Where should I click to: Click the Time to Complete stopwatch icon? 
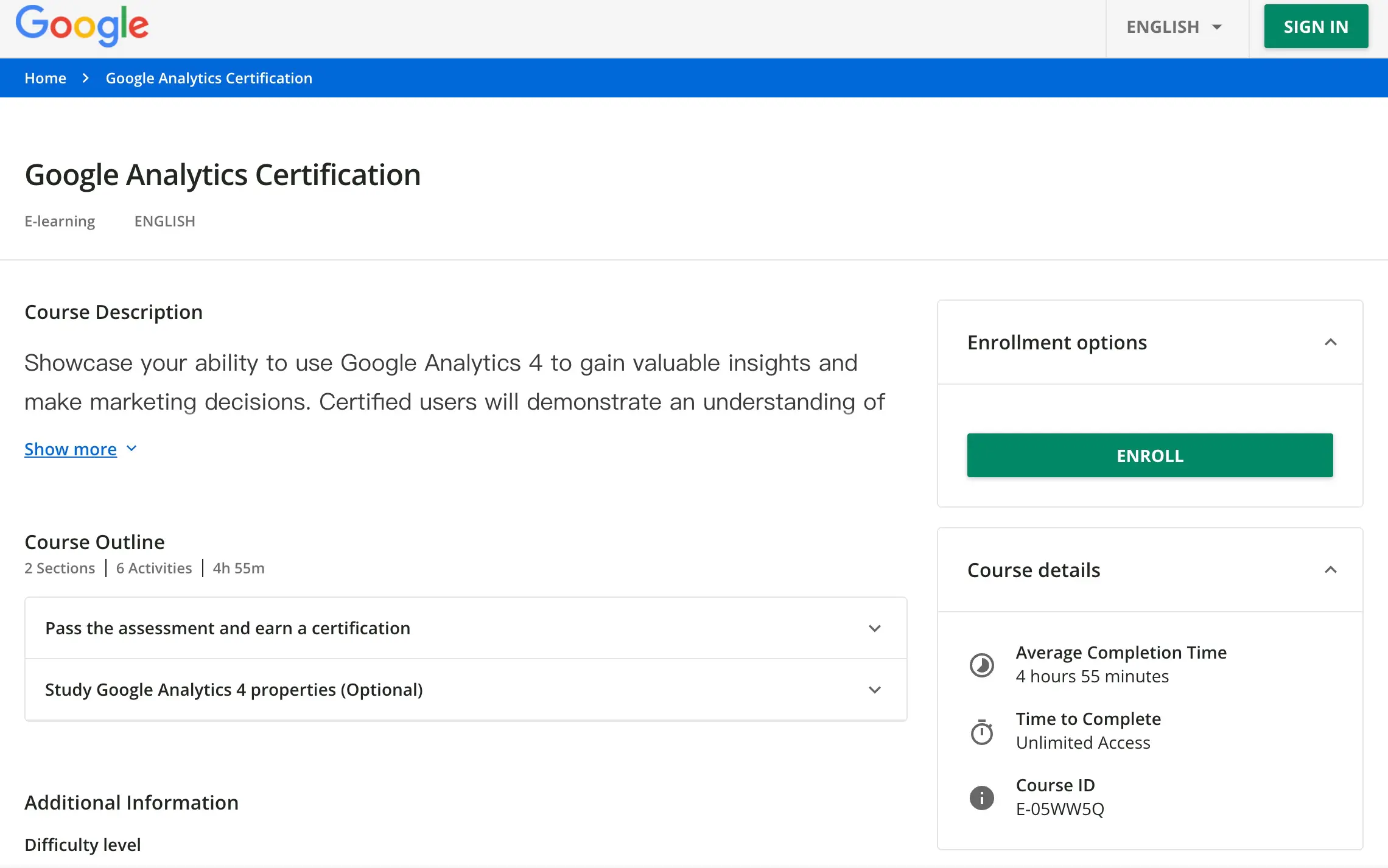[981, 732]
